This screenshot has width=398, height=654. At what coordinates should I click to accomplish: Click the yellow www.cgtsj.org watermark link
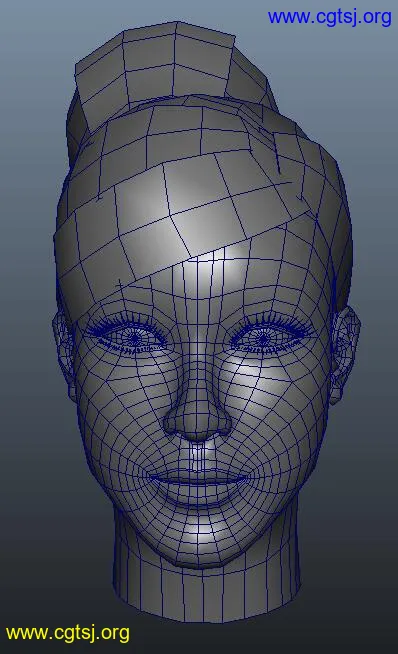pyautogui.click(x=68, y=633)
